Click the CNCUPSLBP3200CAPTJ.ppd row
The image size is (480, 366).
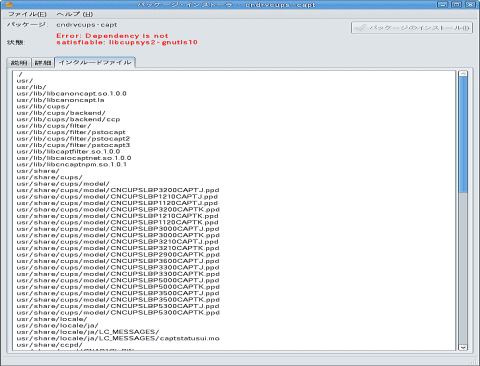pyautogui.click(x=118, y=190)
